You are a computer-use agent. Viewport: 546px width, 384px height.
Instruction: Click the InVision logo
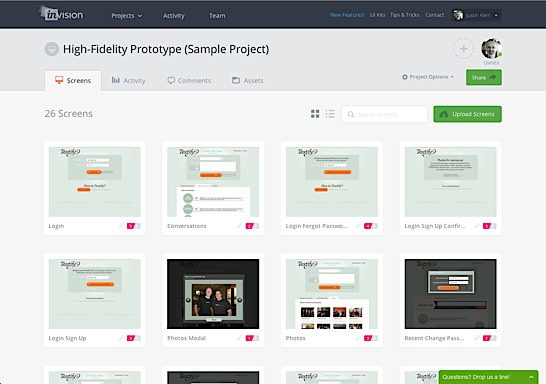[x=61, y=14]
